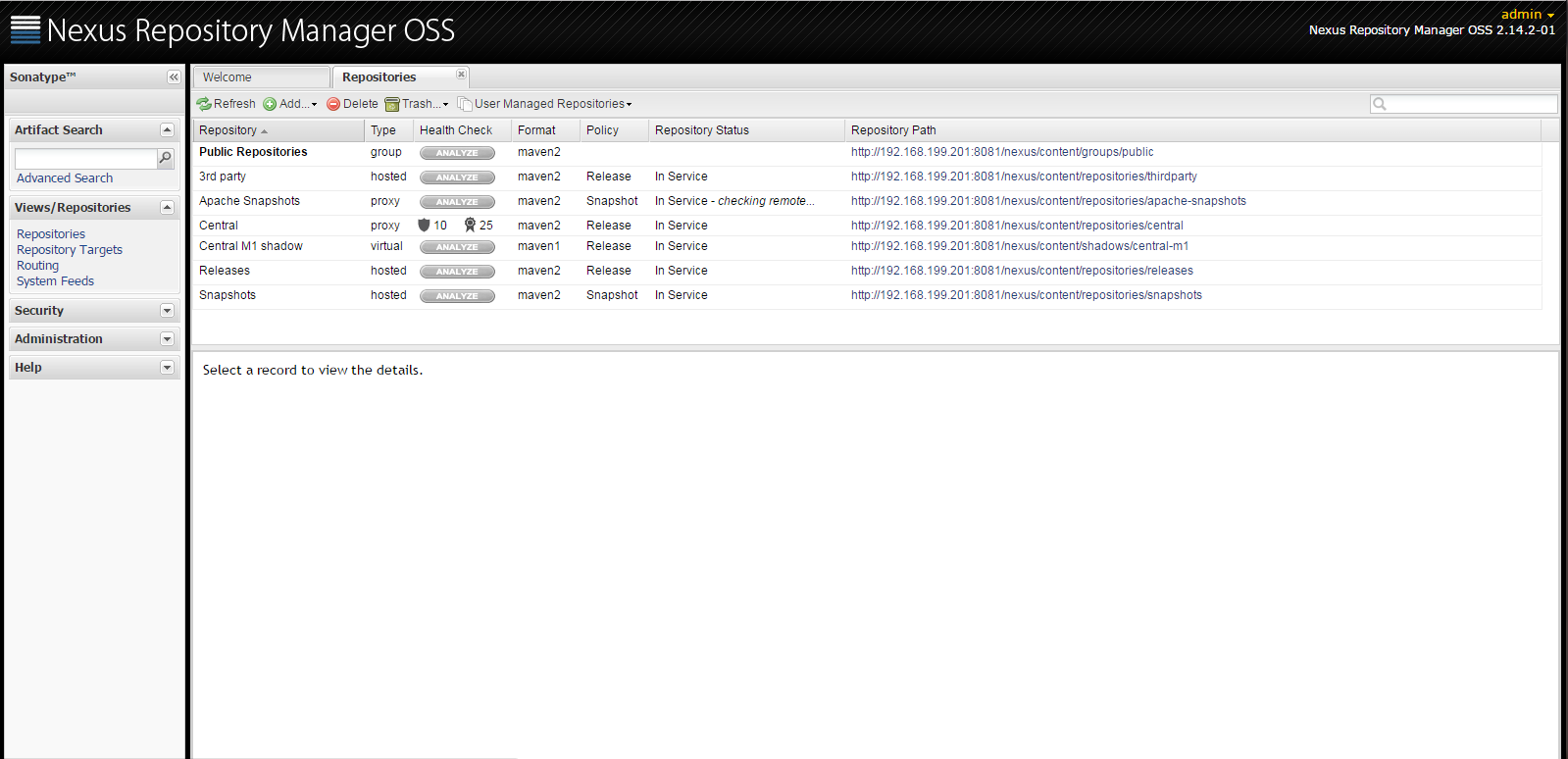Open the Add repository menu
Screen dimensions: 1568x759
(289, 104)
